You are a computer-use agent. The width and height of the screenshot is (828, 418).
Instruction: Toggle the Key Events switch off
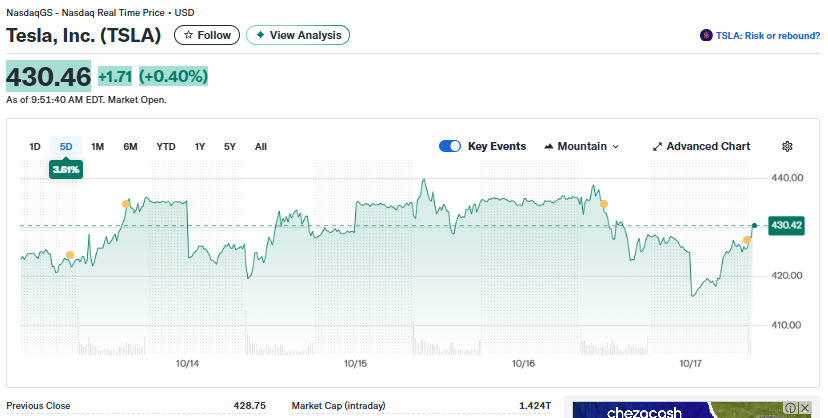pos(450,146)
